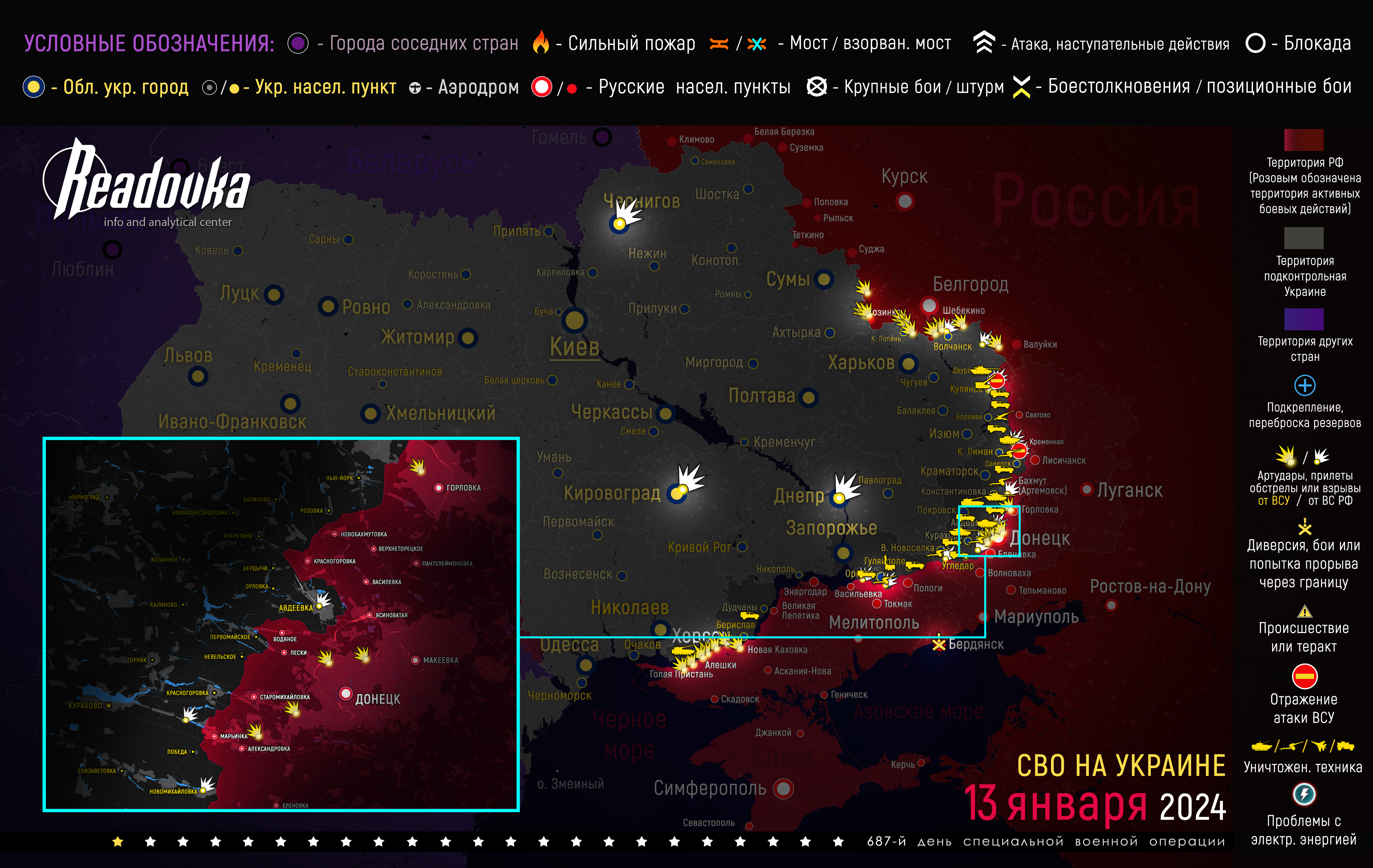Select the purple Территория других стран swatch
1373x868 pixels.
click(x=1303, y=319)
